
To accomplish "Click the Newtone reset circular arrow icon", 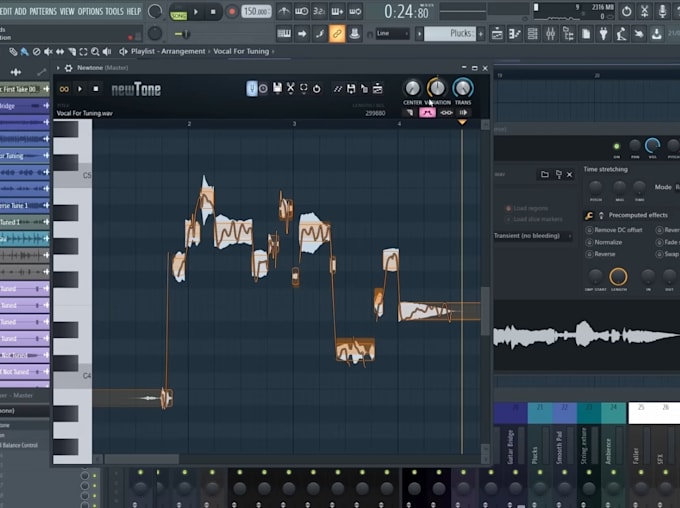I will point(317,88).
